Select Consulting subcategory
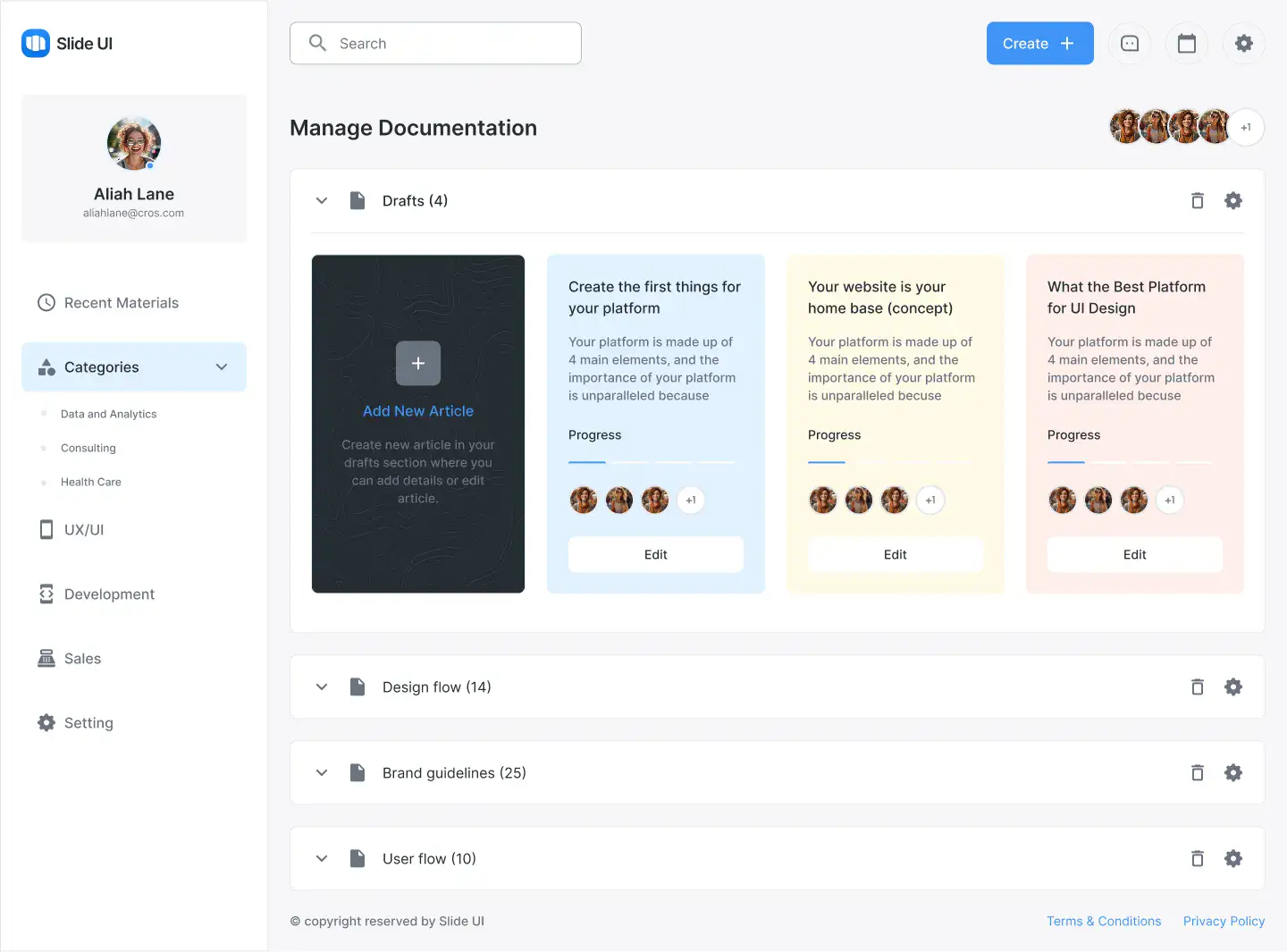 tap(88, 448)
